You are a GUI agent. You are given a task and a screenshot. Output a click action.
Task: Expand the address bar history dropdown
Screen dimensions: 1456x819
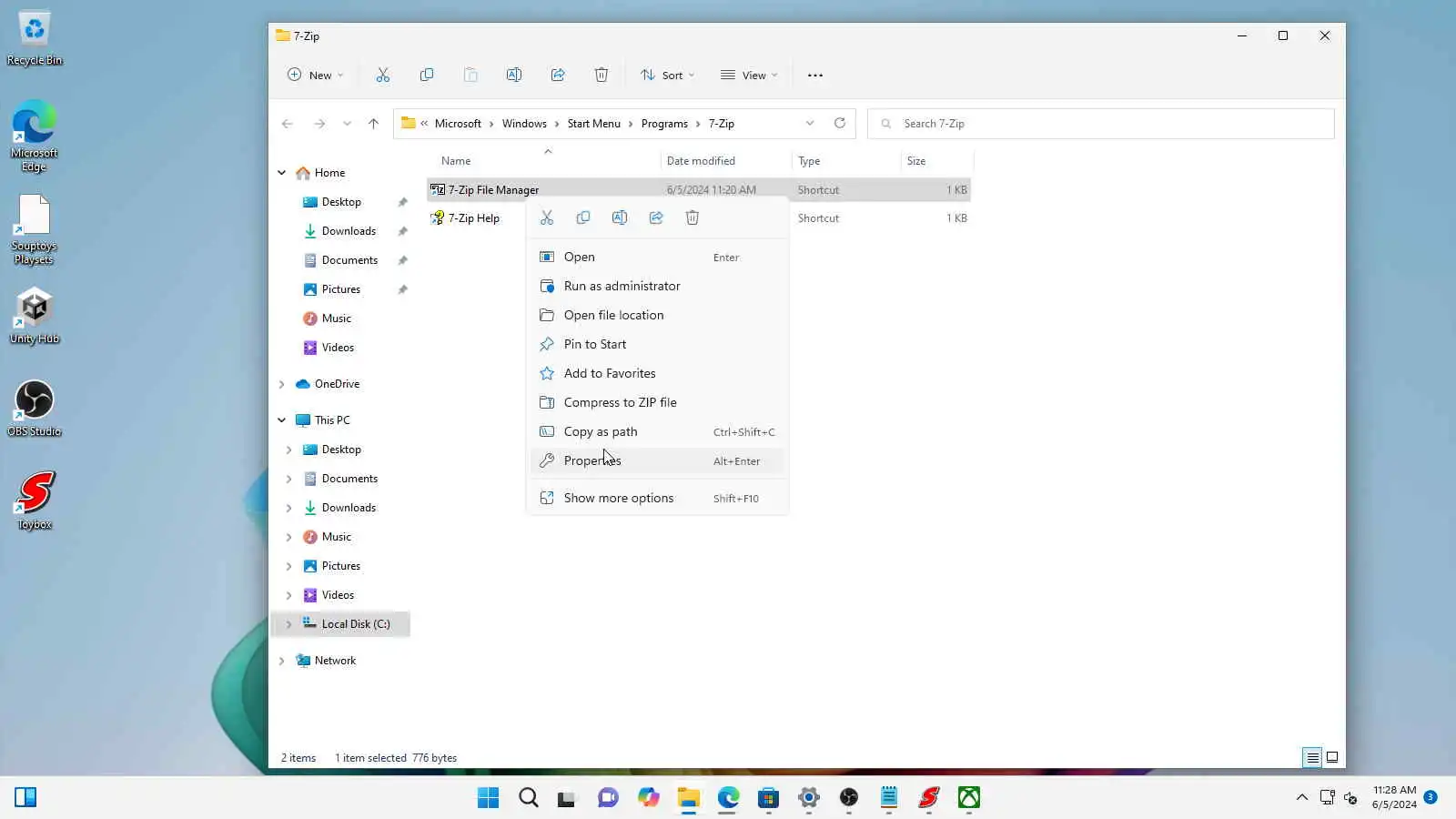tap(810, 124)
